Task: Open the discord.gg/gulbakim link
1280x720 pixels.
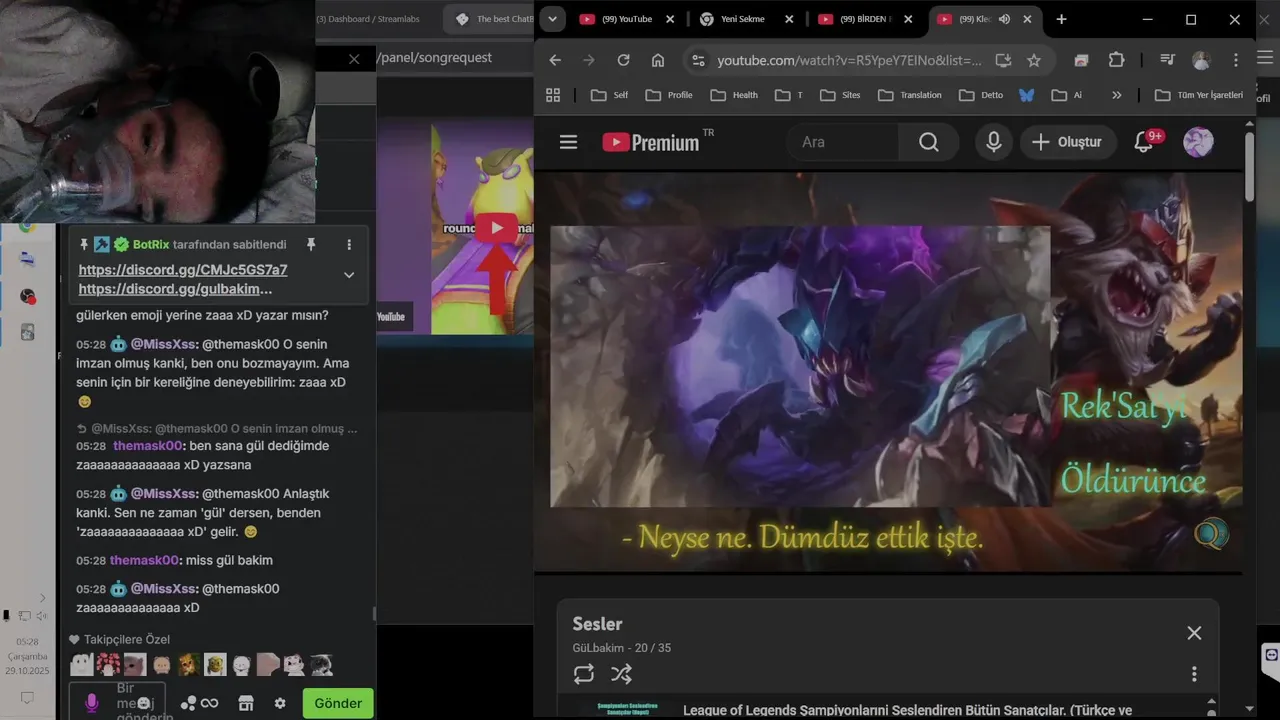Action: click(175, 289)
